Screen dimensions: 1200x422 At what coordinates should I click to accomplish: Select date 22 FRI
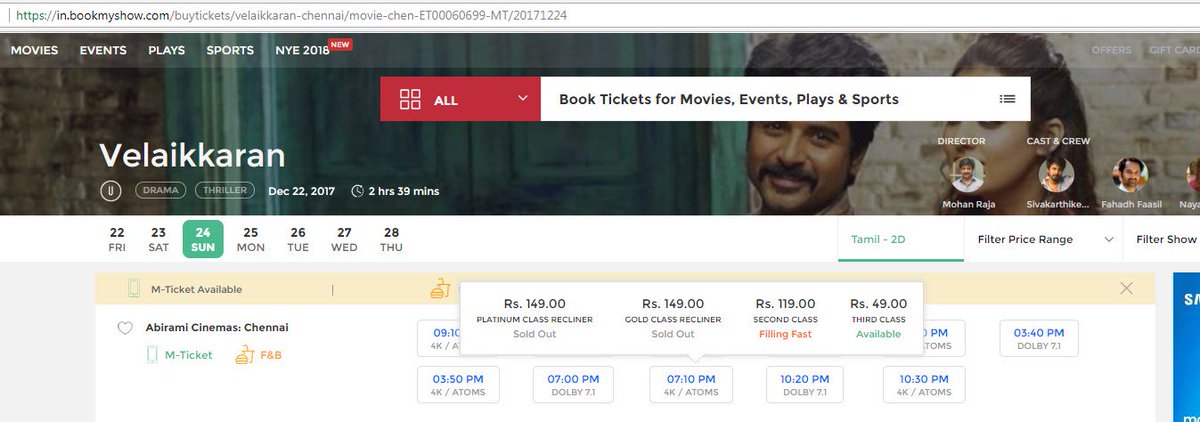click(x=117, y=239)
